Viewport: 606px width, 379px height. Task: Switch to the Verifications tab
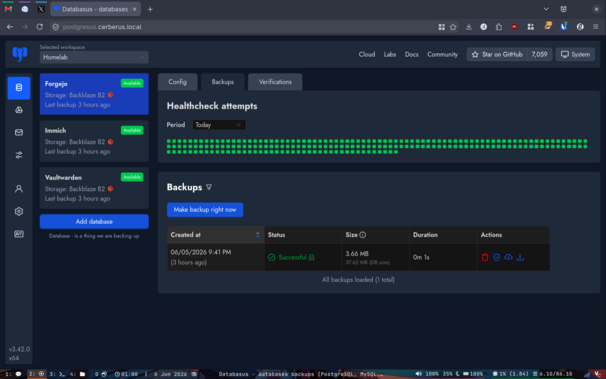[x=275, y=82]
